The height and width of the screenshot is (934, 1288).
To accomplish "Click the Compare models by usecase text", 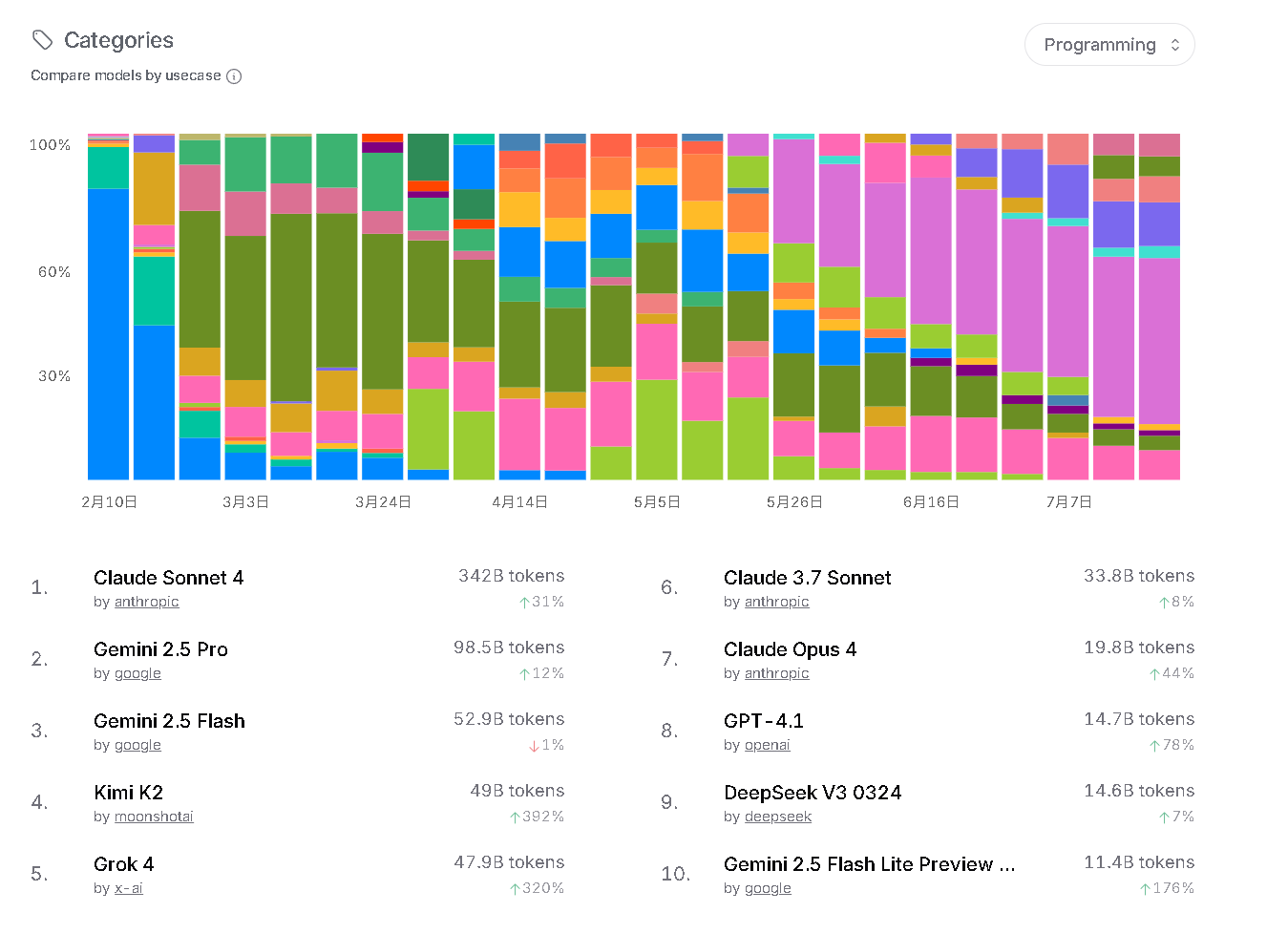I will (125, 75).
